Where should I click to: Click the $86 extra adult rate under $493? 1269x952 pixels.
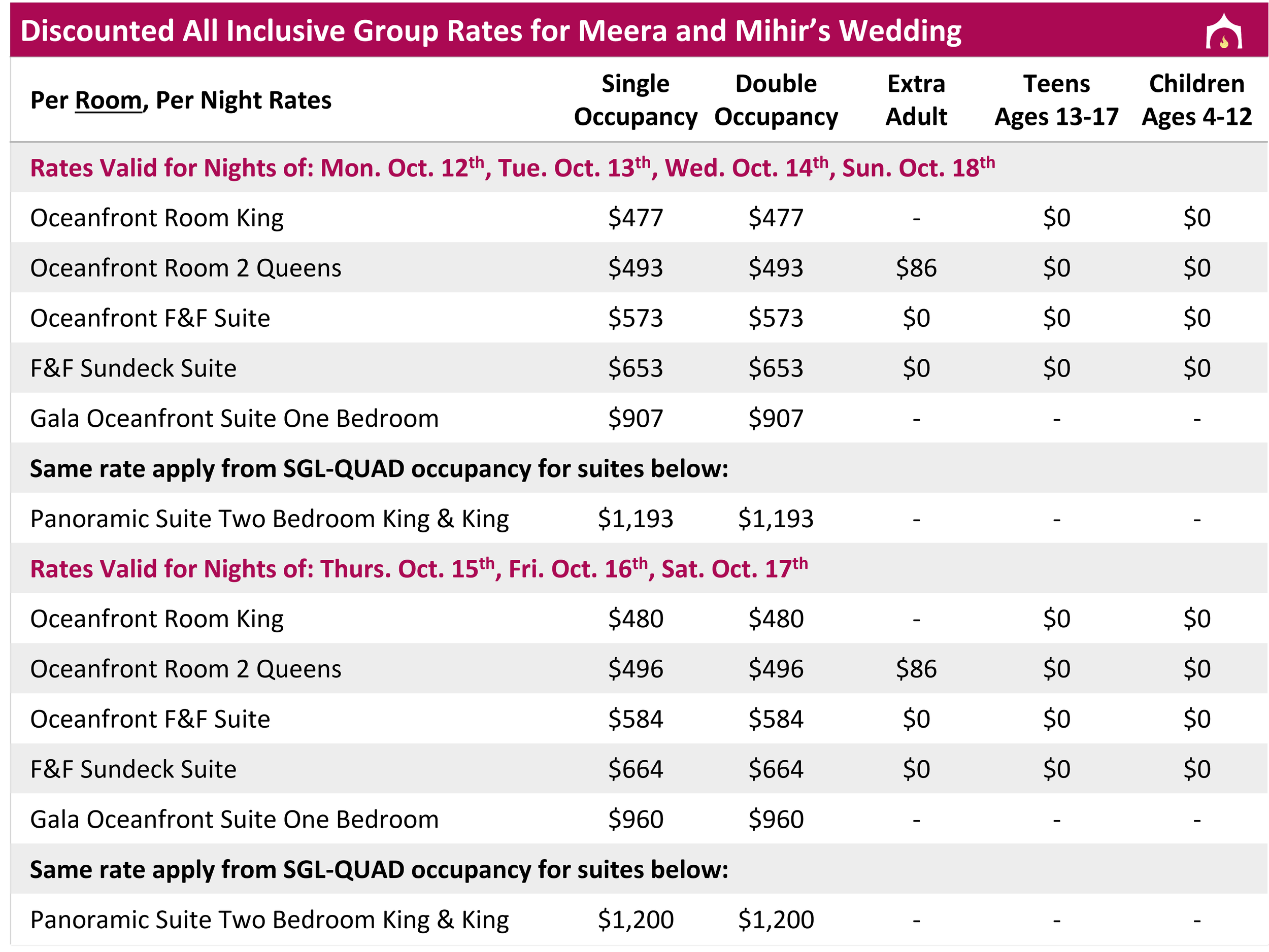916,268
